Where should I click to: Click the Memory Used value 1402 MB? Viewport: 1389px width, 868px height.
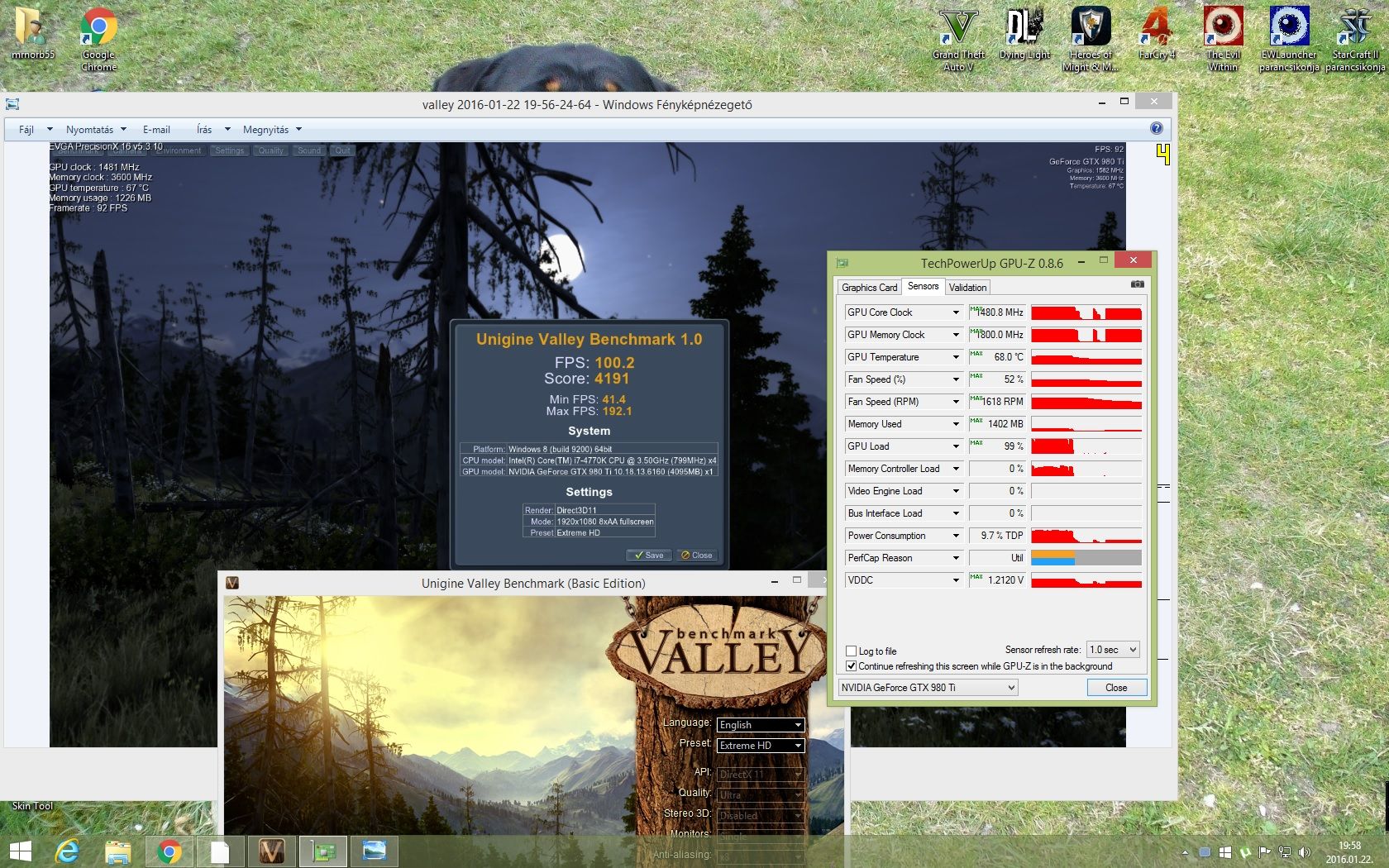pos(997,424)
